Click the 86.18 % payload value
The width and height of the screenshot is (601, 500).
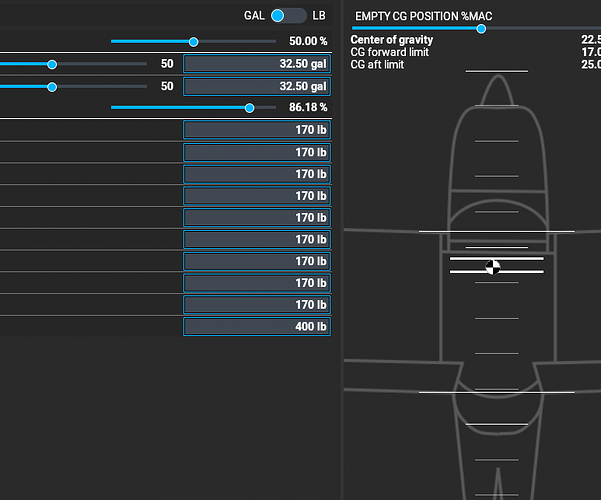pyautogui.click(x=308, y=107)
